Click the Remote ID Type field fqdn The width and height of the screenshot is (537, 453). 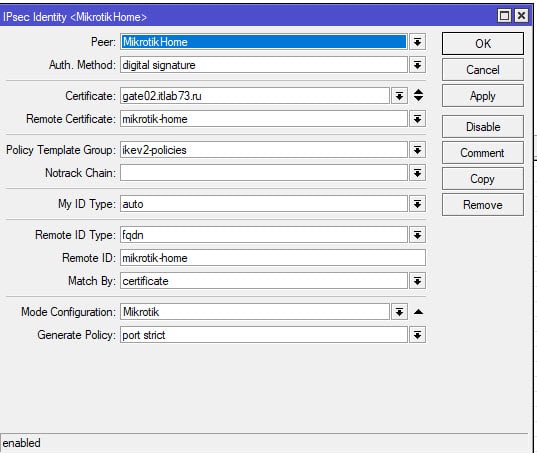(264, 235)
